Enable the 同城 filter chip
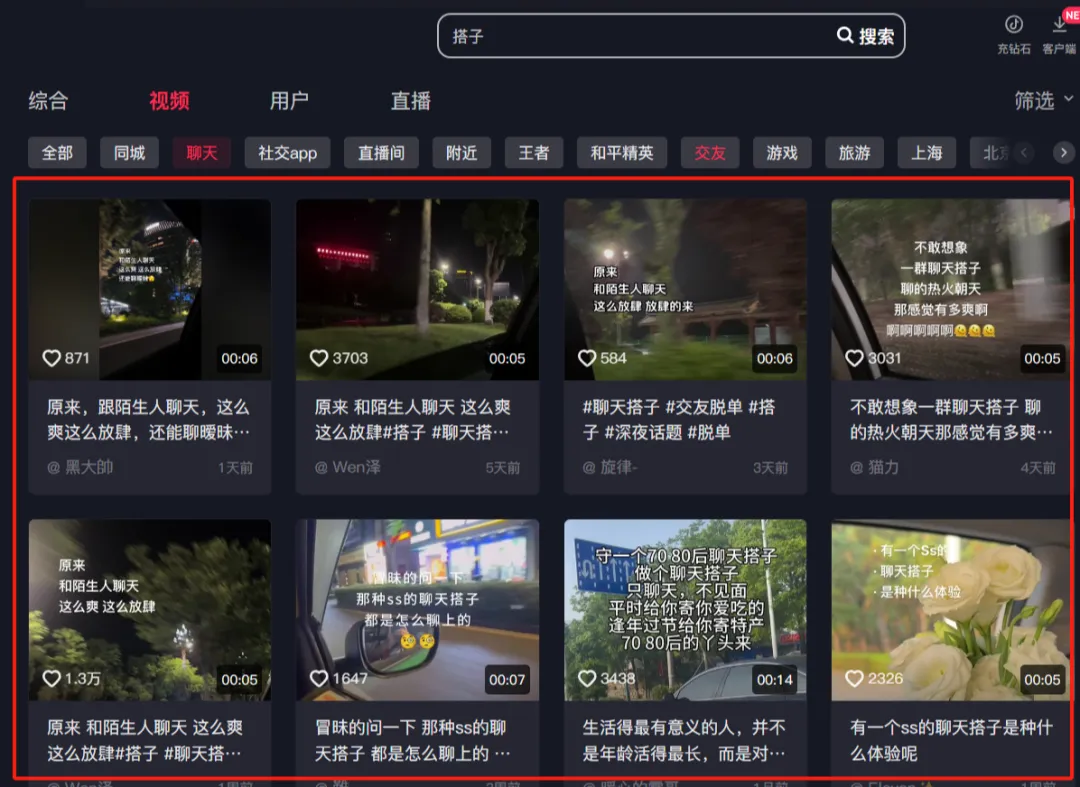 pos(129,152)
